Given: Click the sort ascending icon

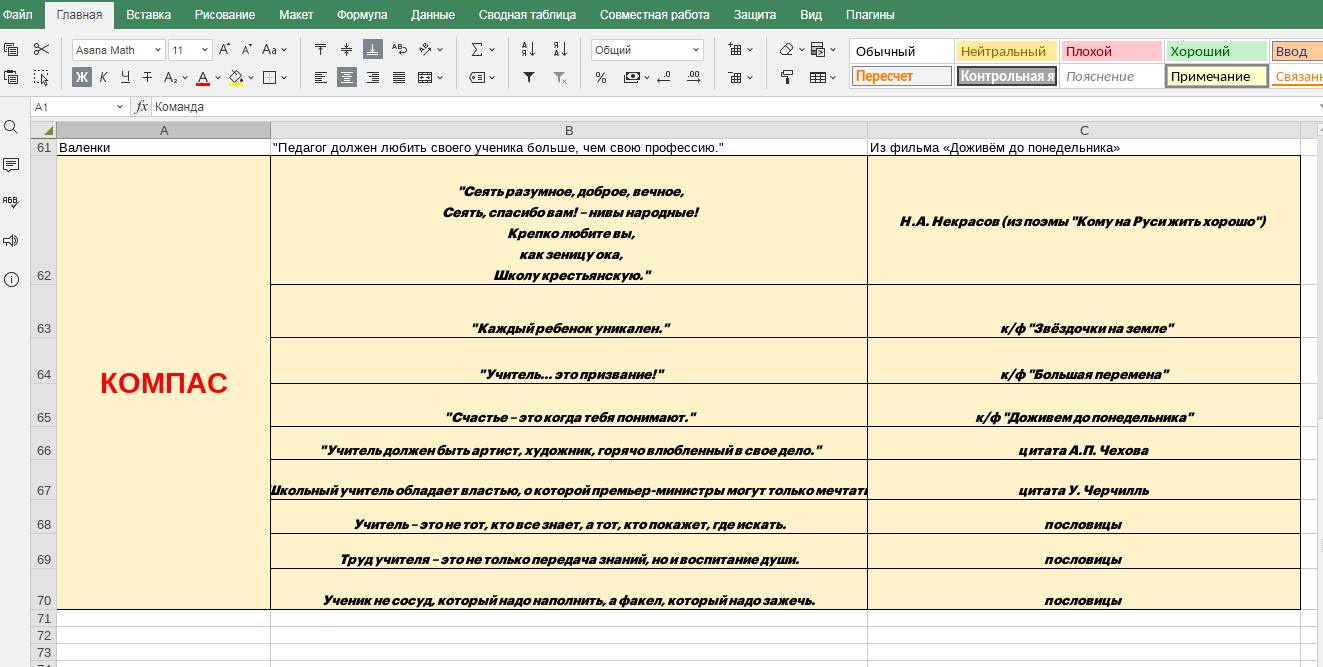Looking at the screenshot, I should click(529, 49).
